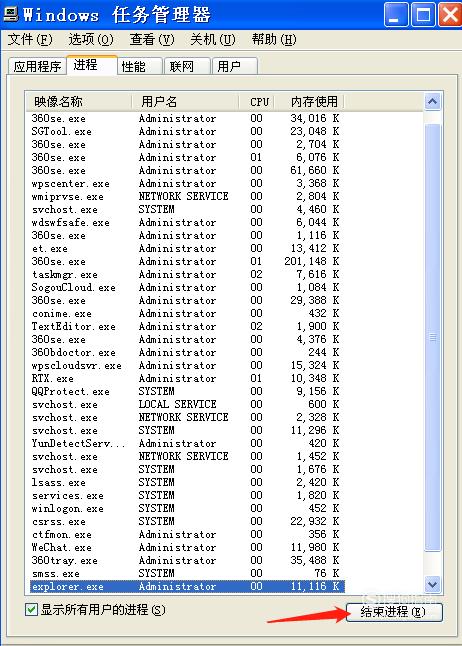Image resolution: width=462 pixels, height=646 pixels.
Task: Select the wmiprvse.exe process
Action: point(187,197)
